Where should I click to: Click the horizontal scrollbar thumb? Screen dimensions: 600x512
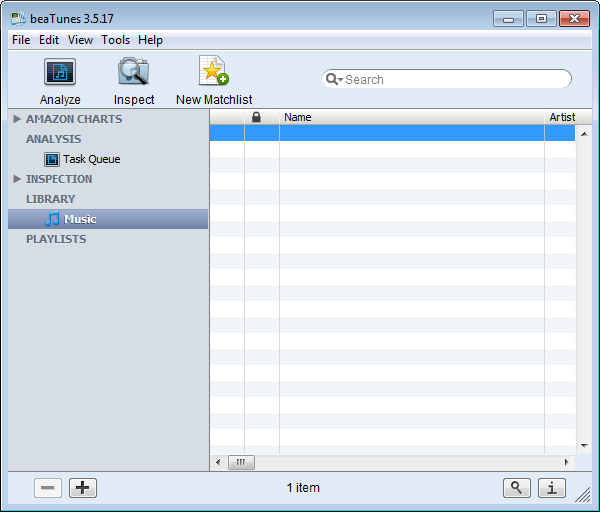241,462
